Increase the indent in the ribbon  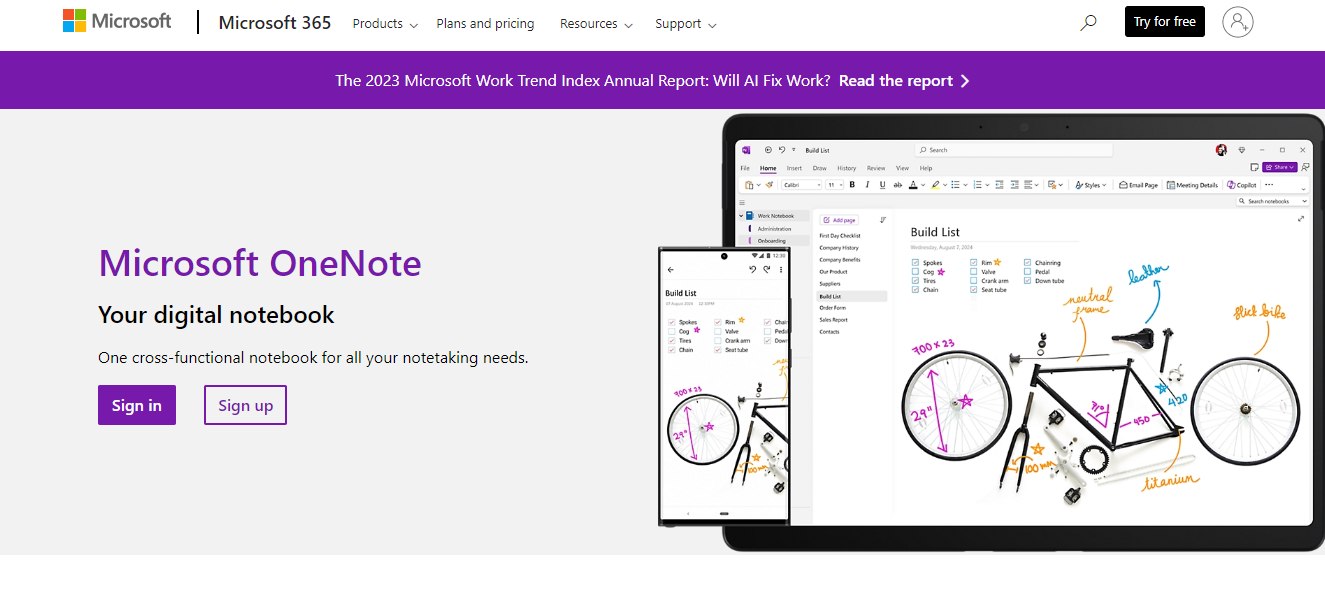point(1014,185)
